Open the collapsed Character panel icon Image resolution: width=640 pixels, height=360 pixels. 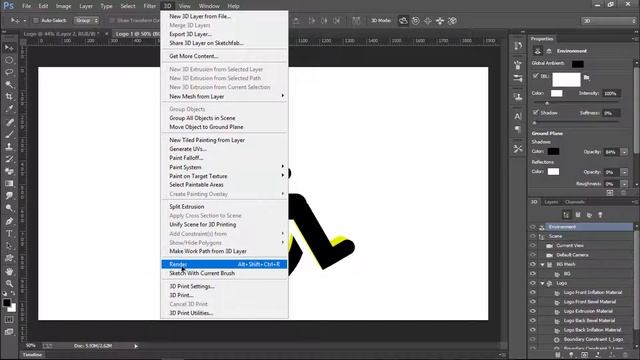click(518, 116)
